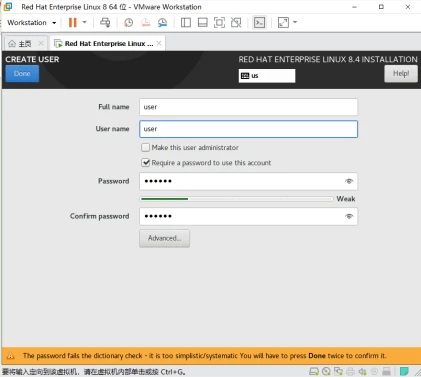
Task: Uncheck Require a password to use this account
Action: click(146, 163)
